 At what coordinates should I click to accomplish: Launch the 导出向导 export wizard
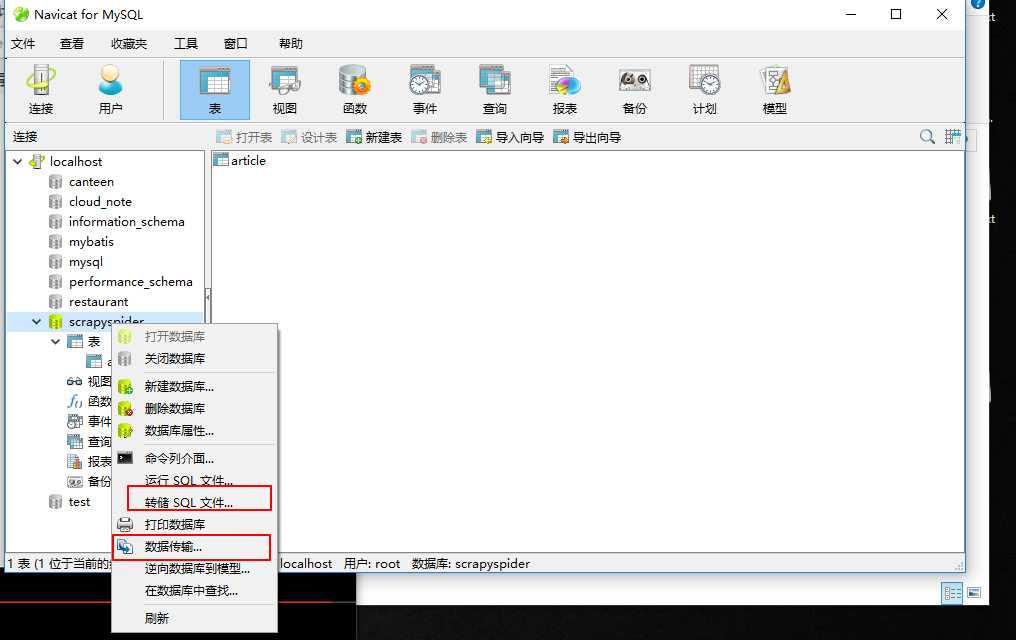[587, 137]
